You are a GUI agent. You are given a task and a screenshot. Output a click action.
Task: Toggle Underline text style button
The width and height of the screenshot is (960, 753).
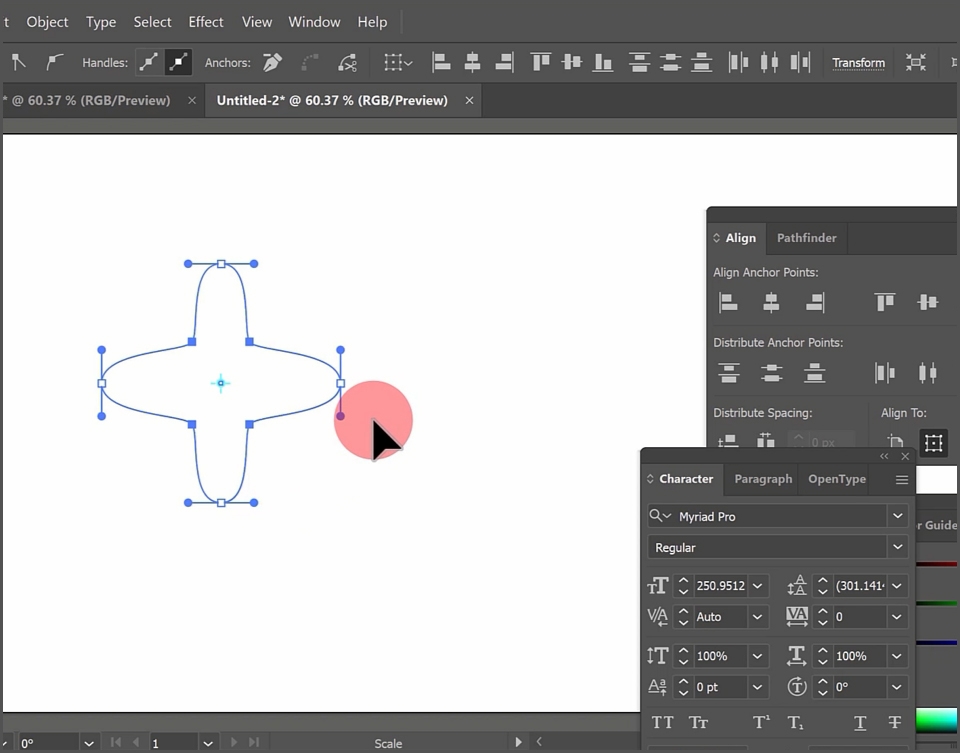pos(860,723)
